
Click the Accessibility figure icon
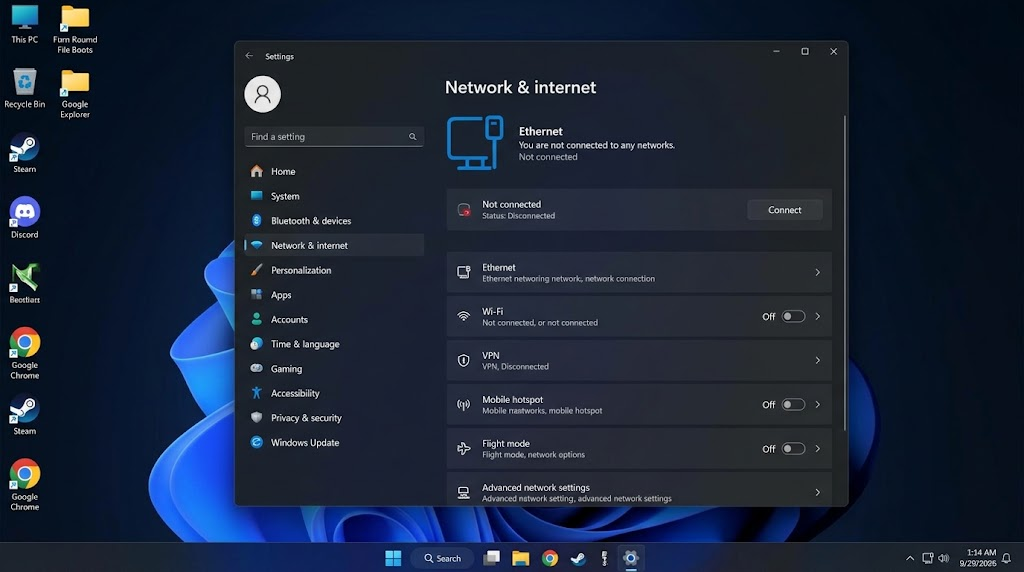[257, 393]
